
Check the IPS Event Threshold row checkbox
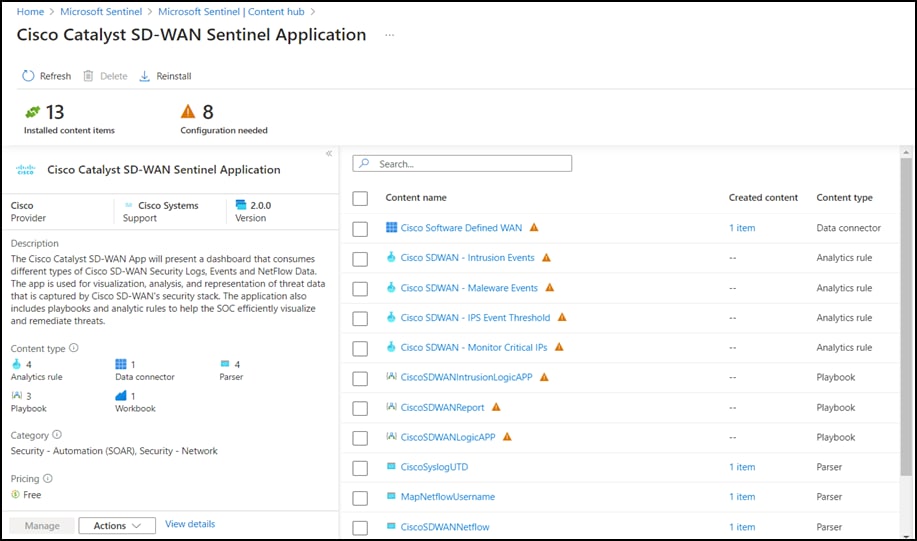[x=360, y=318]
